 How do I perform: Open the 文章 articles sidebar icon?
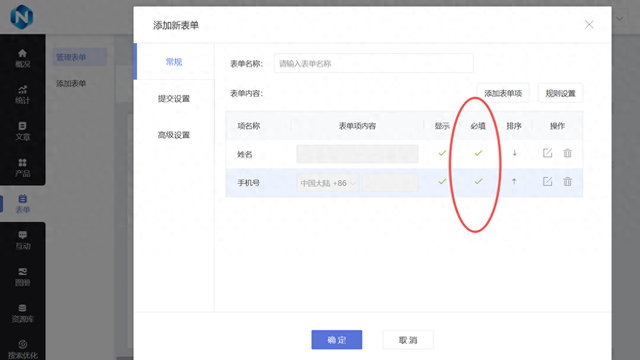22,131
